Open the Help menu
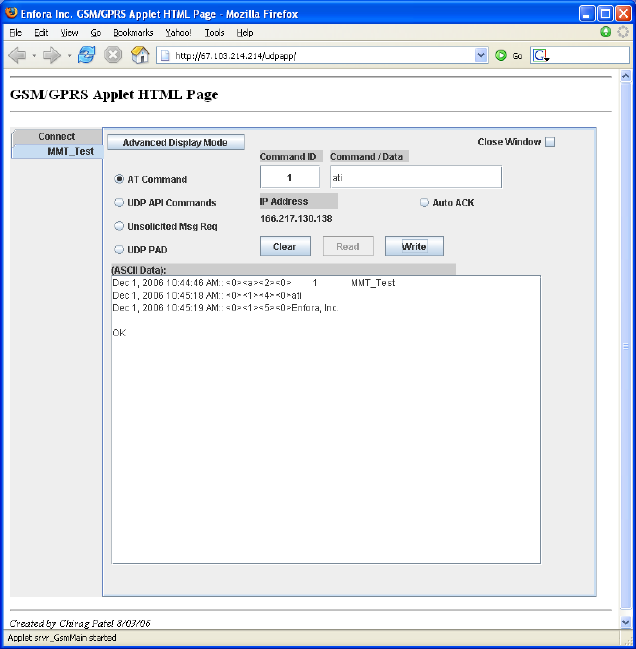 (245, 33)
